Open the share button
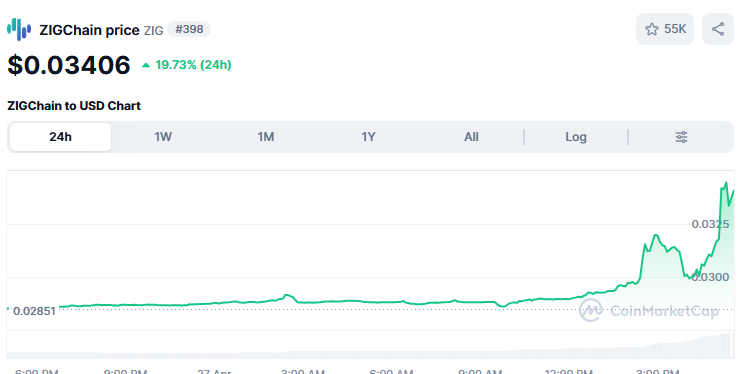Screen dimensions: 751x374 coord(718,29)
